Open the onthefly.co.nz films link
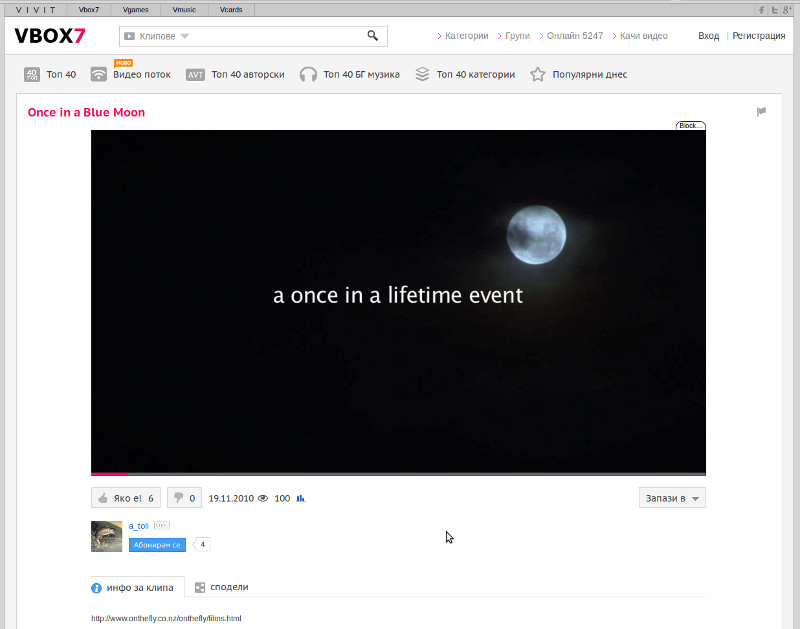The image size is (800, 629). (x=166, y=619)
